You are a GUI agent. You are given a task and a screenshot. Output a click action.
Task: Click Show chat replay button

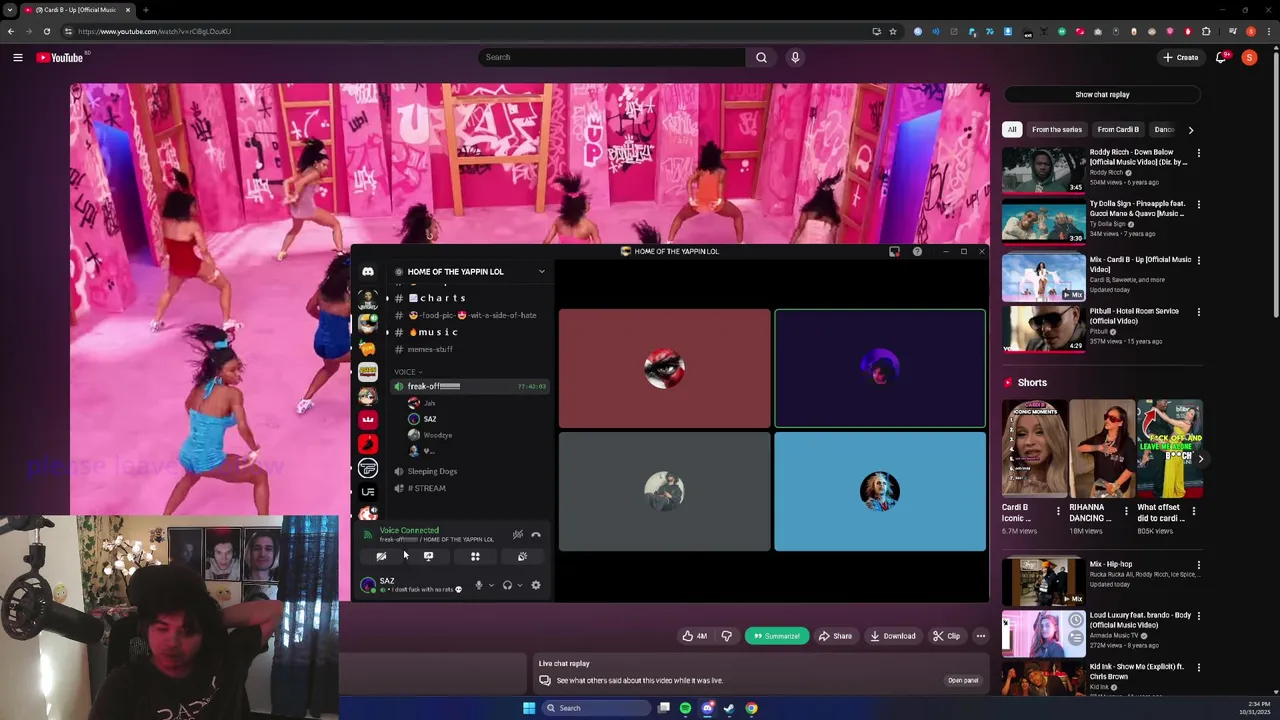pos(1102,95)
